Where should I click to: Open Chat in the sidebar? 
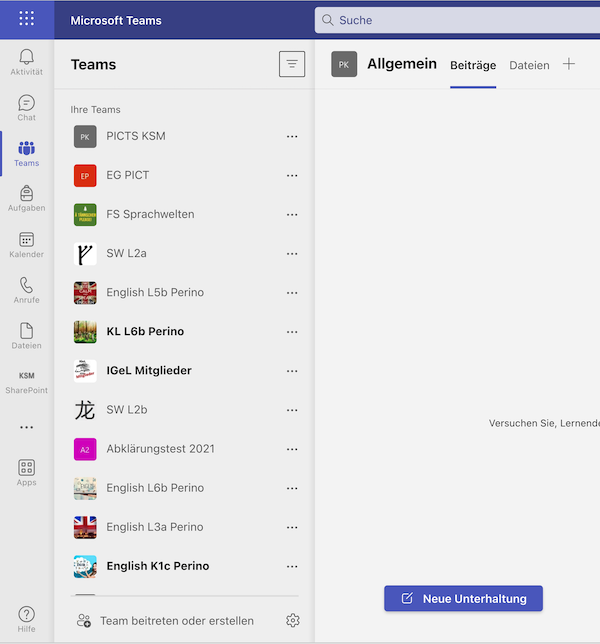26,108
